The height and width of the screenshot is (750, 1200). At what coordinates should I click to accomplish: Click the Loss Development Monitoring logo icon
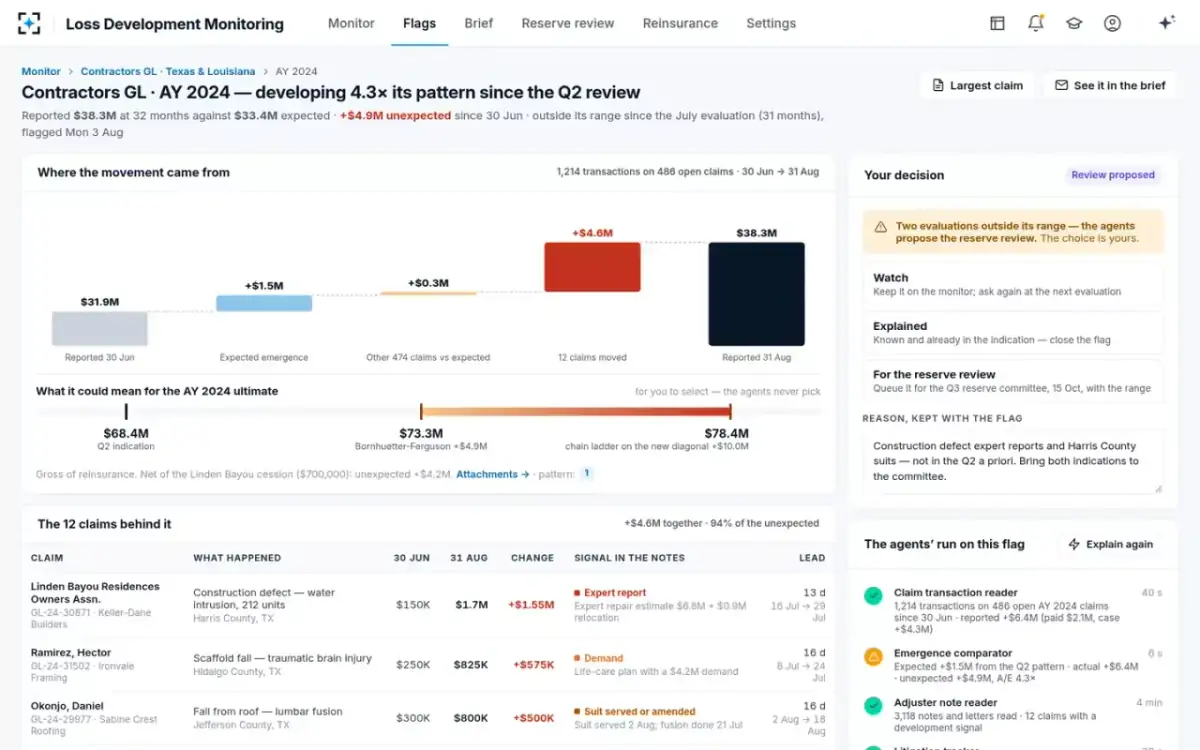point(29,23)
